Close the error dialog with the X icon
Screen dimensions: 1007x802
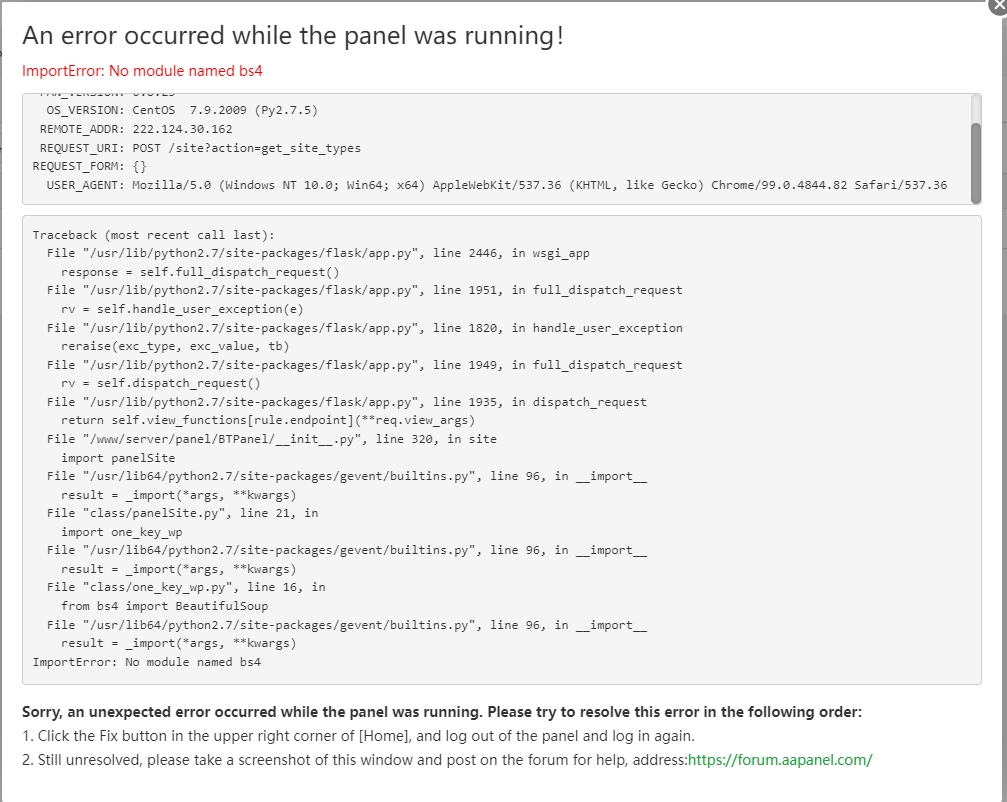997,4
